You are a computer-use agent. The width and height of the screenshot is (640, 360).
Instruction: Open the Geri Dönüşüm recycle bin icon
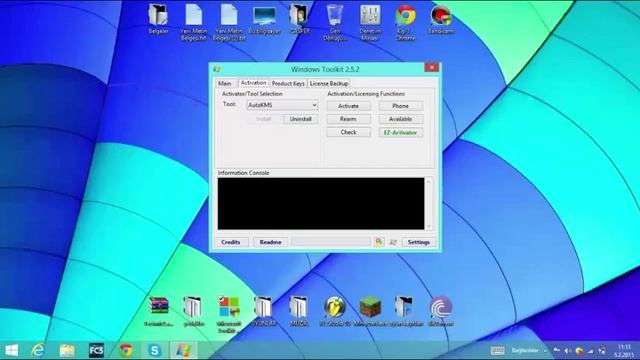tap(335, 22)
